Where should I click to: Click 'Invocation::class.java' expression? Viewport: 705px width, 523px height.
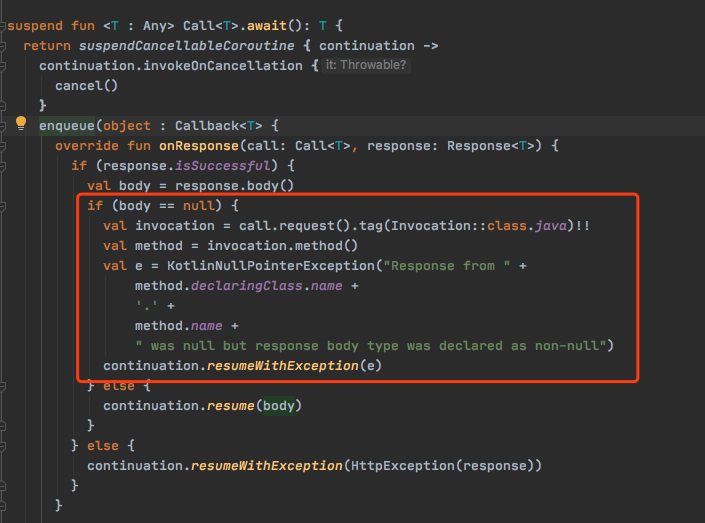click(479, 226)
